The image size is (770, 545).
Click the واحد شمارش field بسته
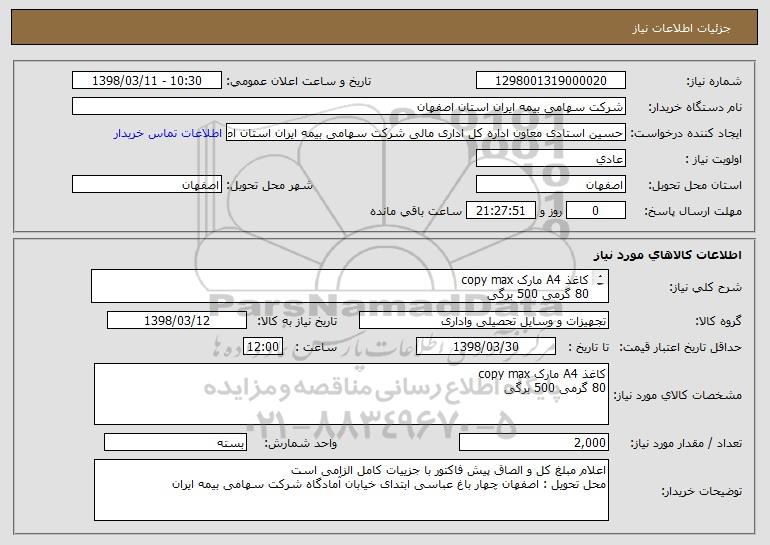point(175,442)
